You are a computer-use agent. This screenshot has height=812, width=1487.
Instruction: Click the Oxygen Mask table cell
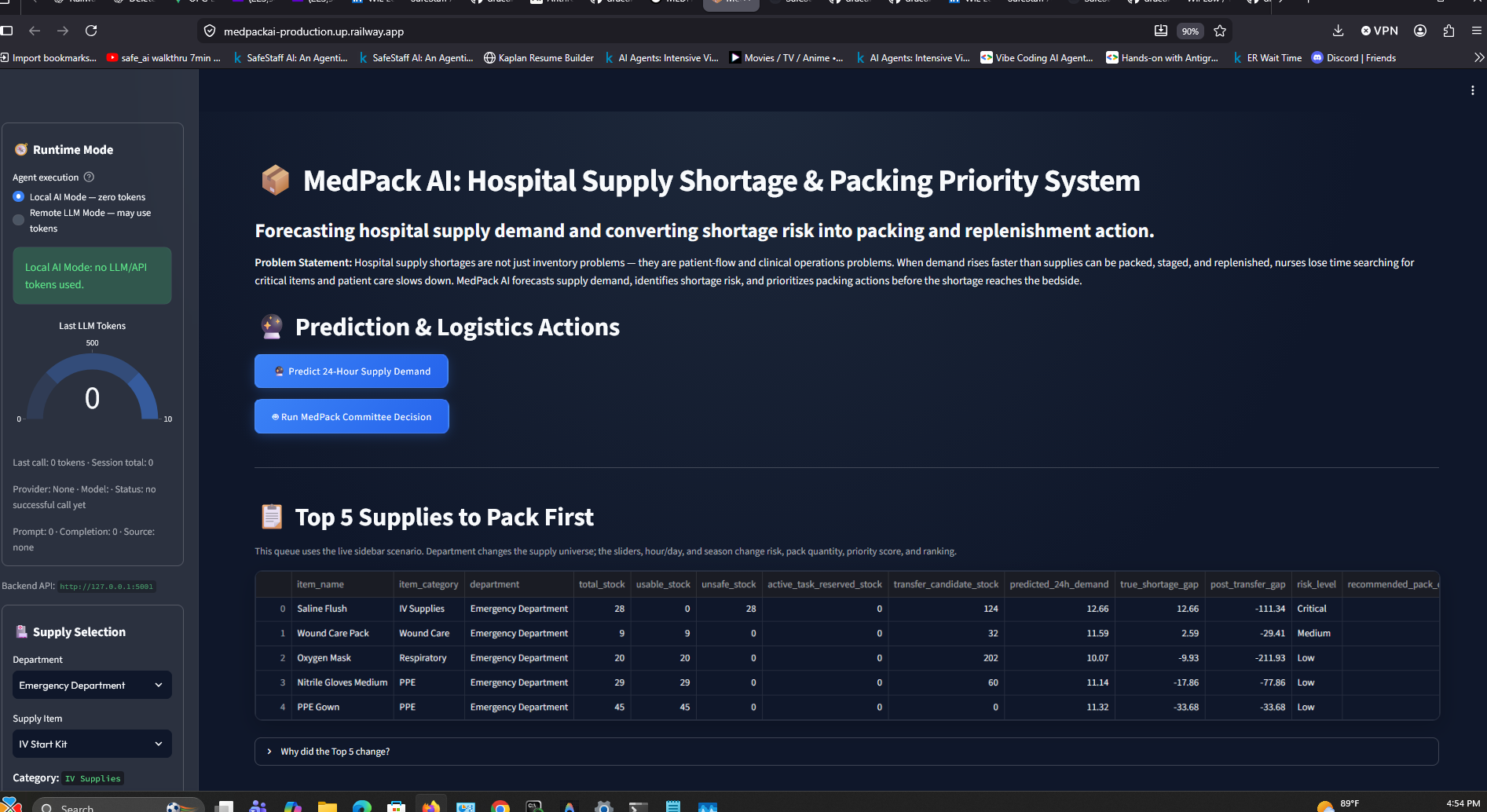click(342, 658)
